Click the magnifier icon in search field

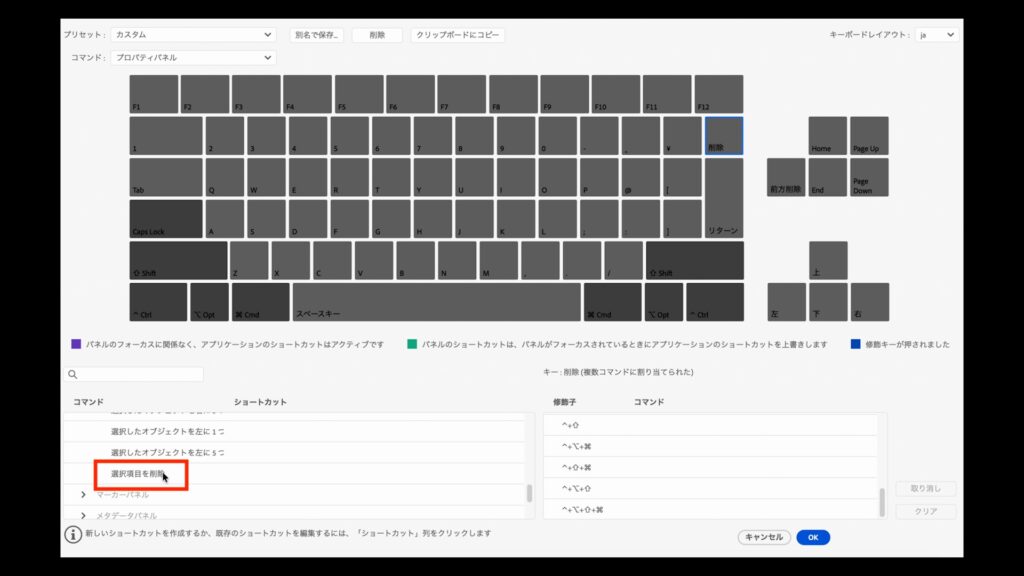(72, 374)
